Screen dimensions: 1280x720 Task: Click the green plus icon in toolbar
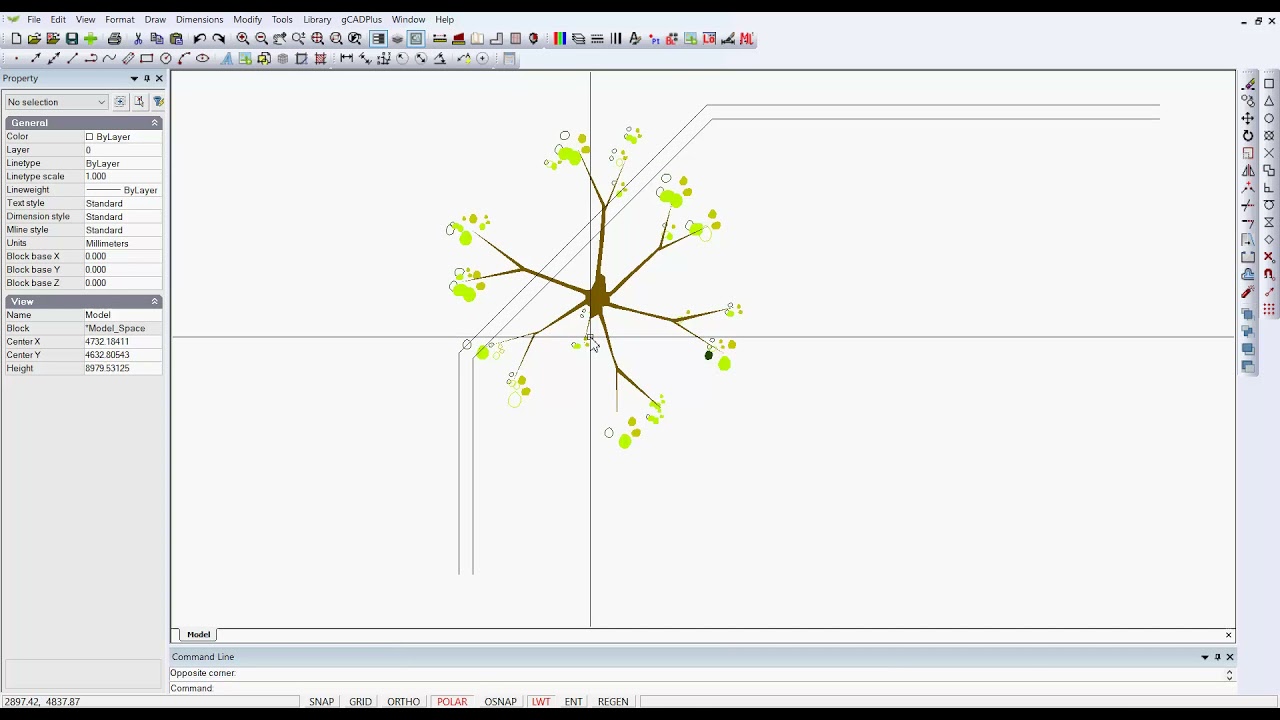(91, 39)
